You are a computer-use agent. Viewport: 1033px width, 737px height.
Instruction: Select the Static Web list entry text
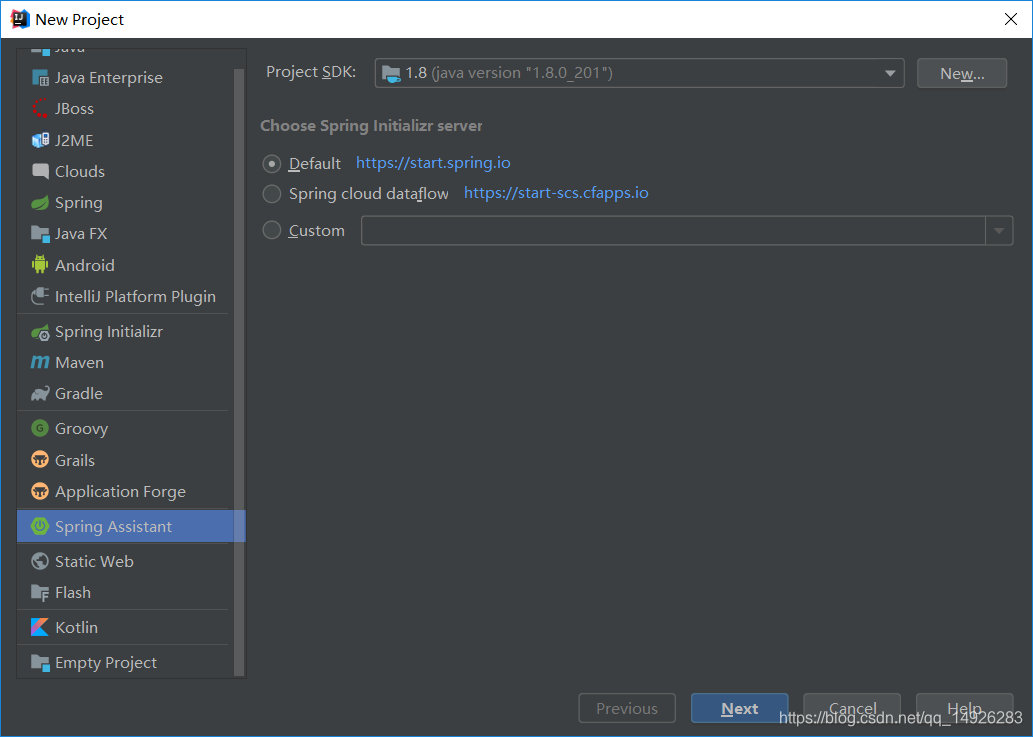[x=94, y=562]
